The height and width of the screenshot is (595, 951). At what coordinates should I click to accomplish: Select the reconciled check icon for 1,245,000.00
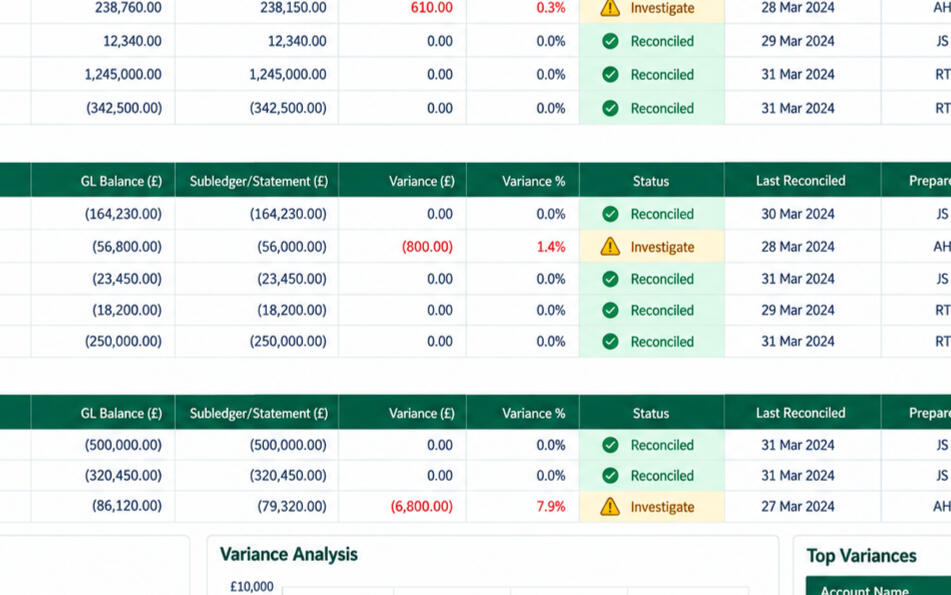pos(610,75)
